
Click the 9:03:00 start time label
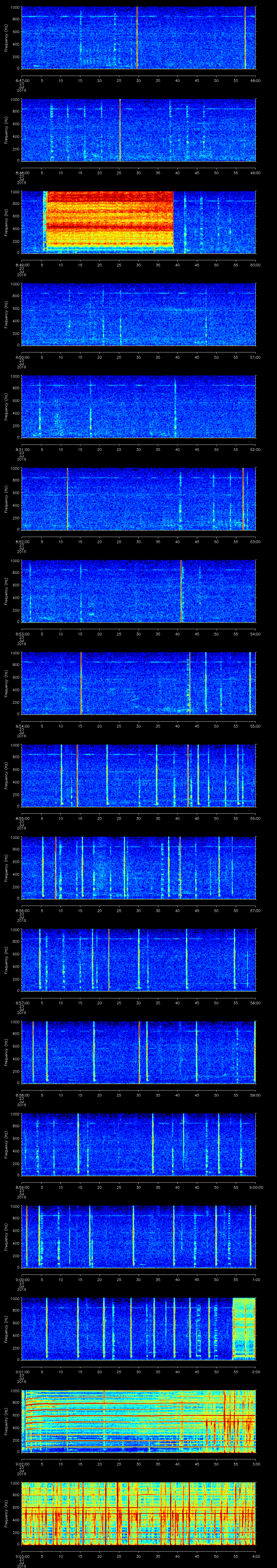(22, 1556)
